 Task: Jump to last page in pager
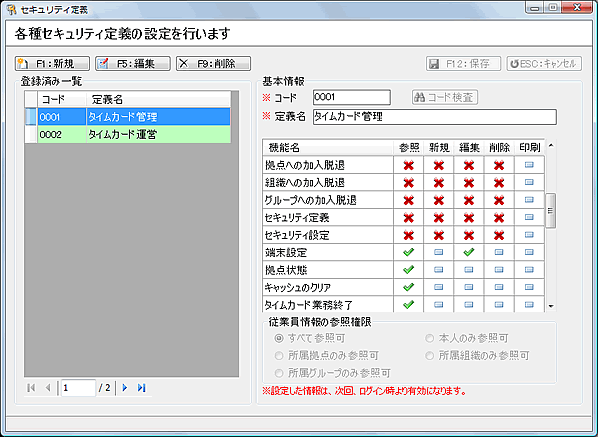pos(141,388)
